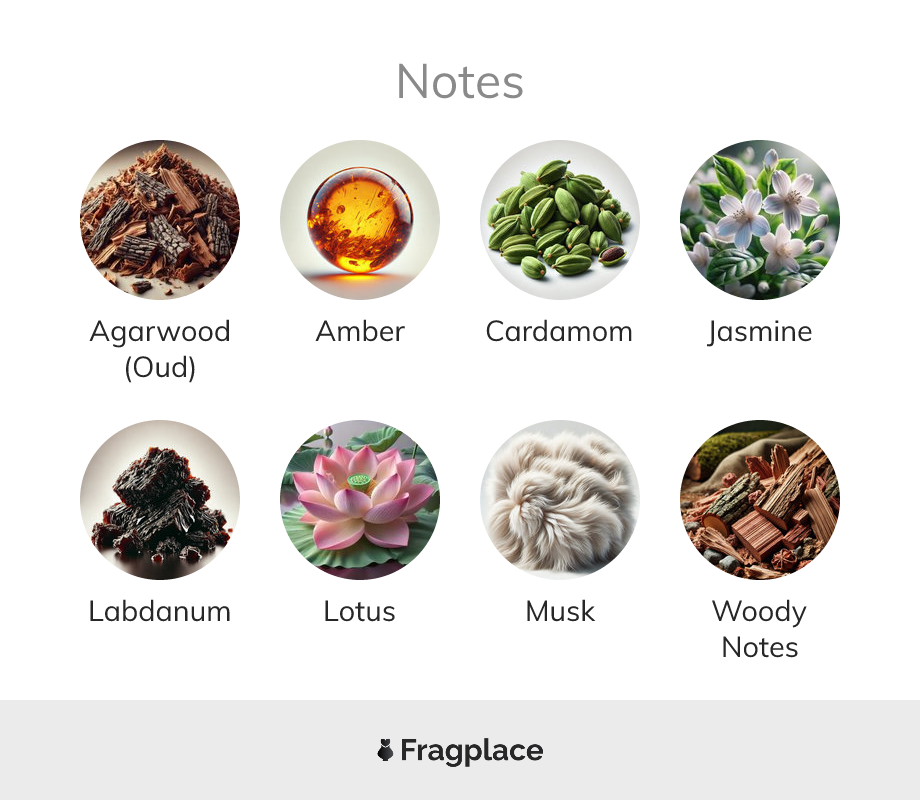Open the Fragplace brand name link

click(x=472, y=751)
